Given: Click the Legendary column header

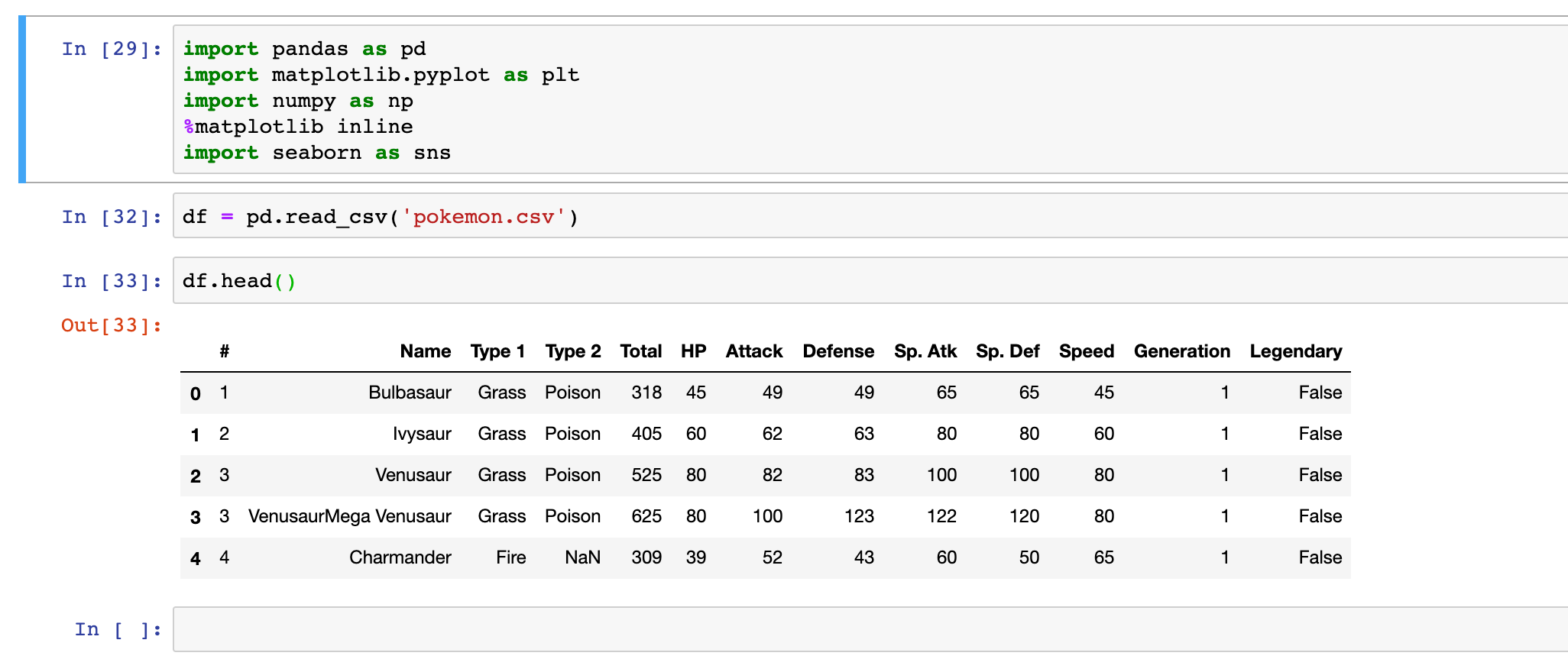Looking at the screenshot, I should (x=1296, y=351).
